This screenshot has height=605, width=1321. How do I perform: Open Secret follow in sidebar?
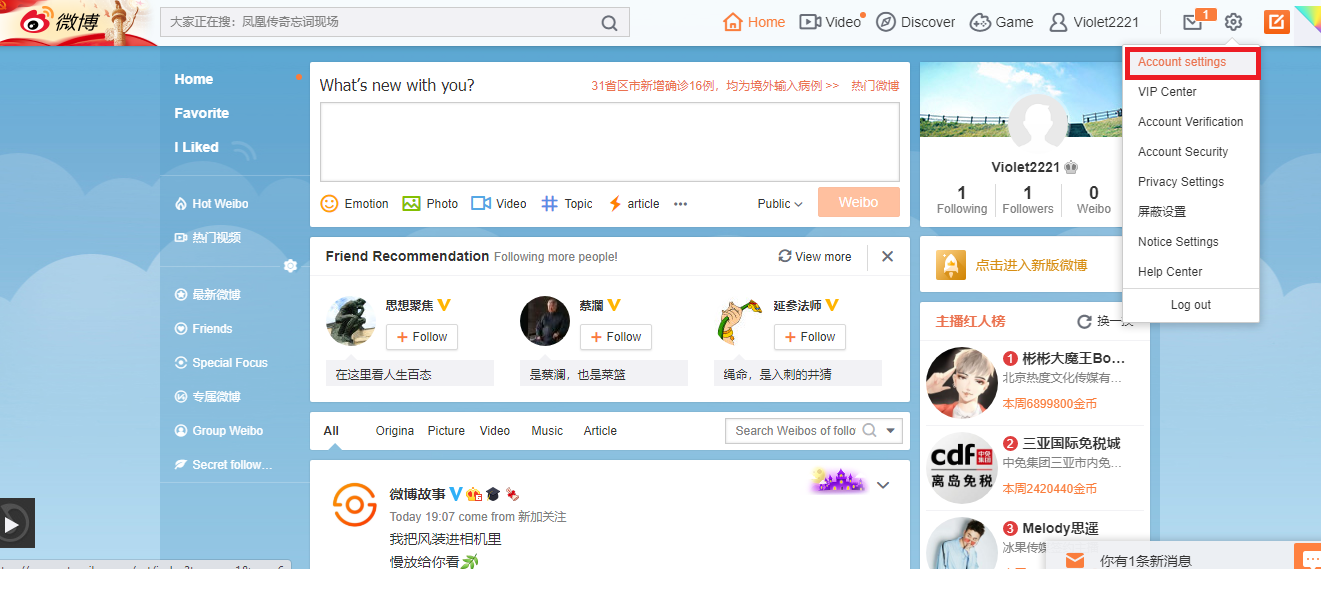point(224,464)
